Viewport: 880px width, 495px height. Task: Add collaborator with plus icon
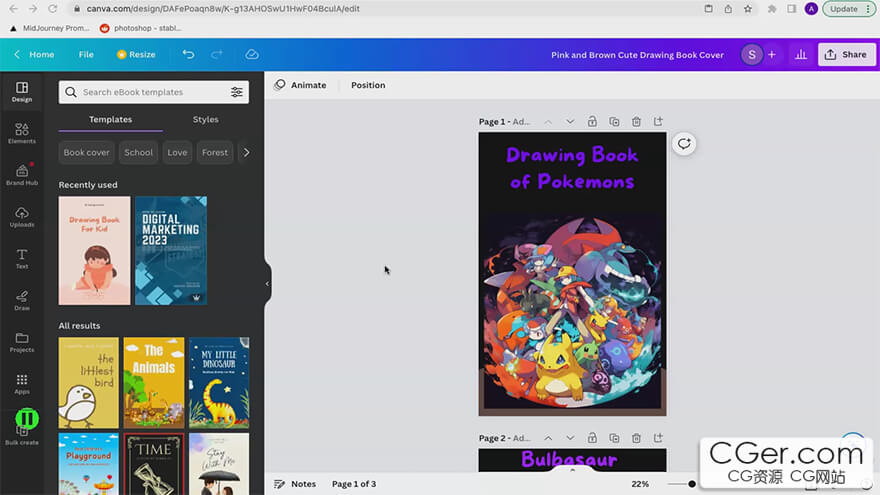point(772,54)
